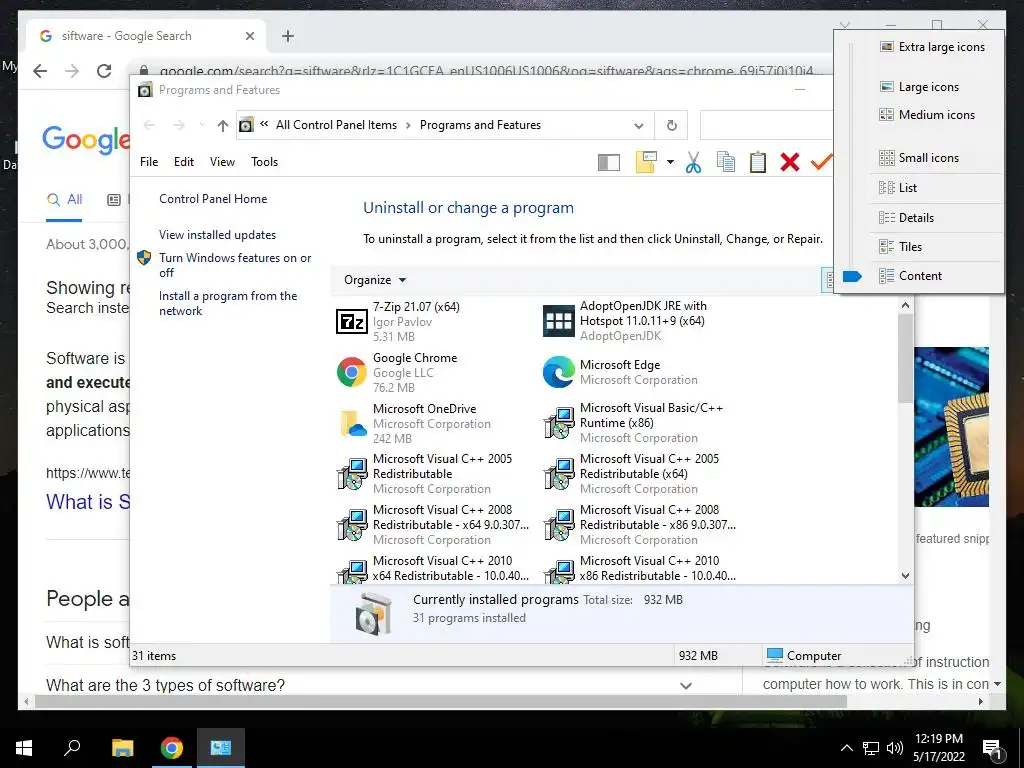Image resolution: width=1024 pixels, height=768 pixels.
Task: Select Visual C++ 2010 x64 Redistributable entry
Action: click(434, 569)
